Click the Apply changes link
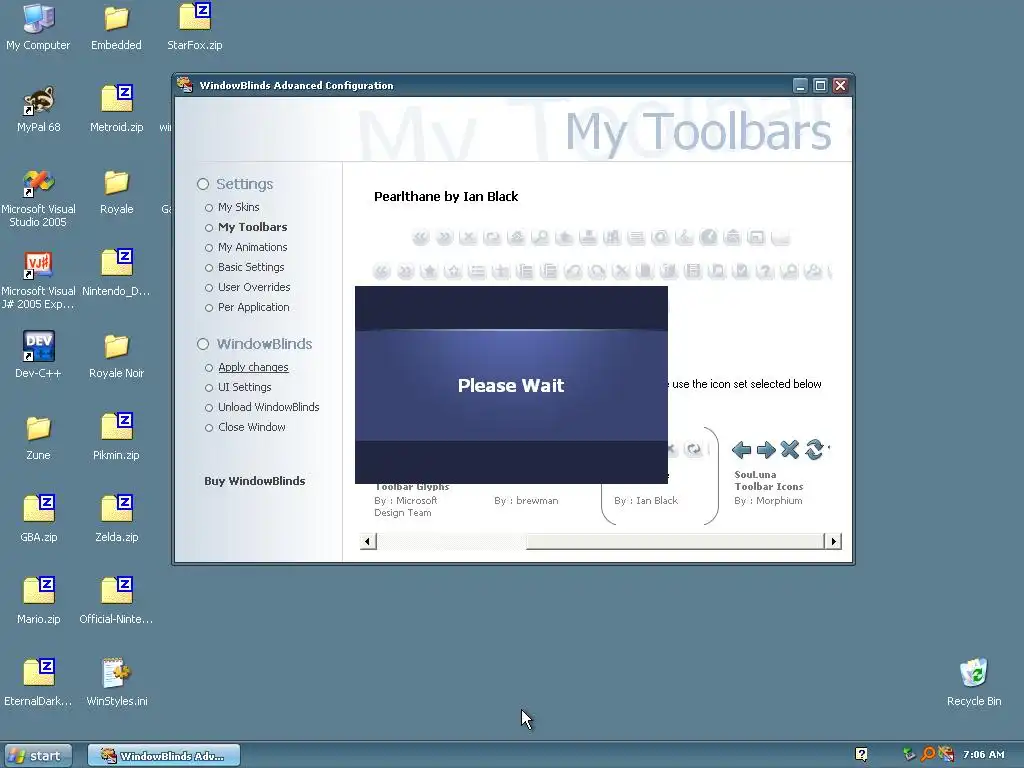 pos(253,367)
